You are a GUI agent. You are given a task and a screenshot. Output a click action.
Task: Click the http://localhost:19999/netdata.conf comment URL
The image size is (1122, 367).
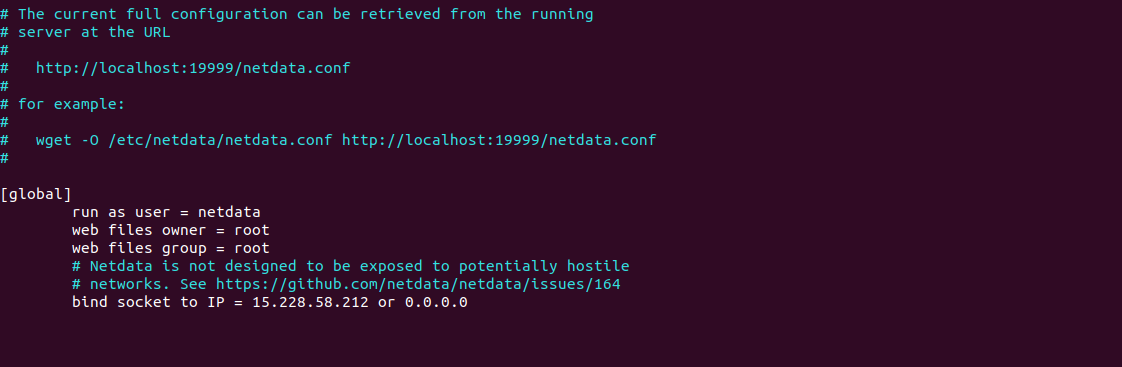pyautogui.click(x=193, y=69)
